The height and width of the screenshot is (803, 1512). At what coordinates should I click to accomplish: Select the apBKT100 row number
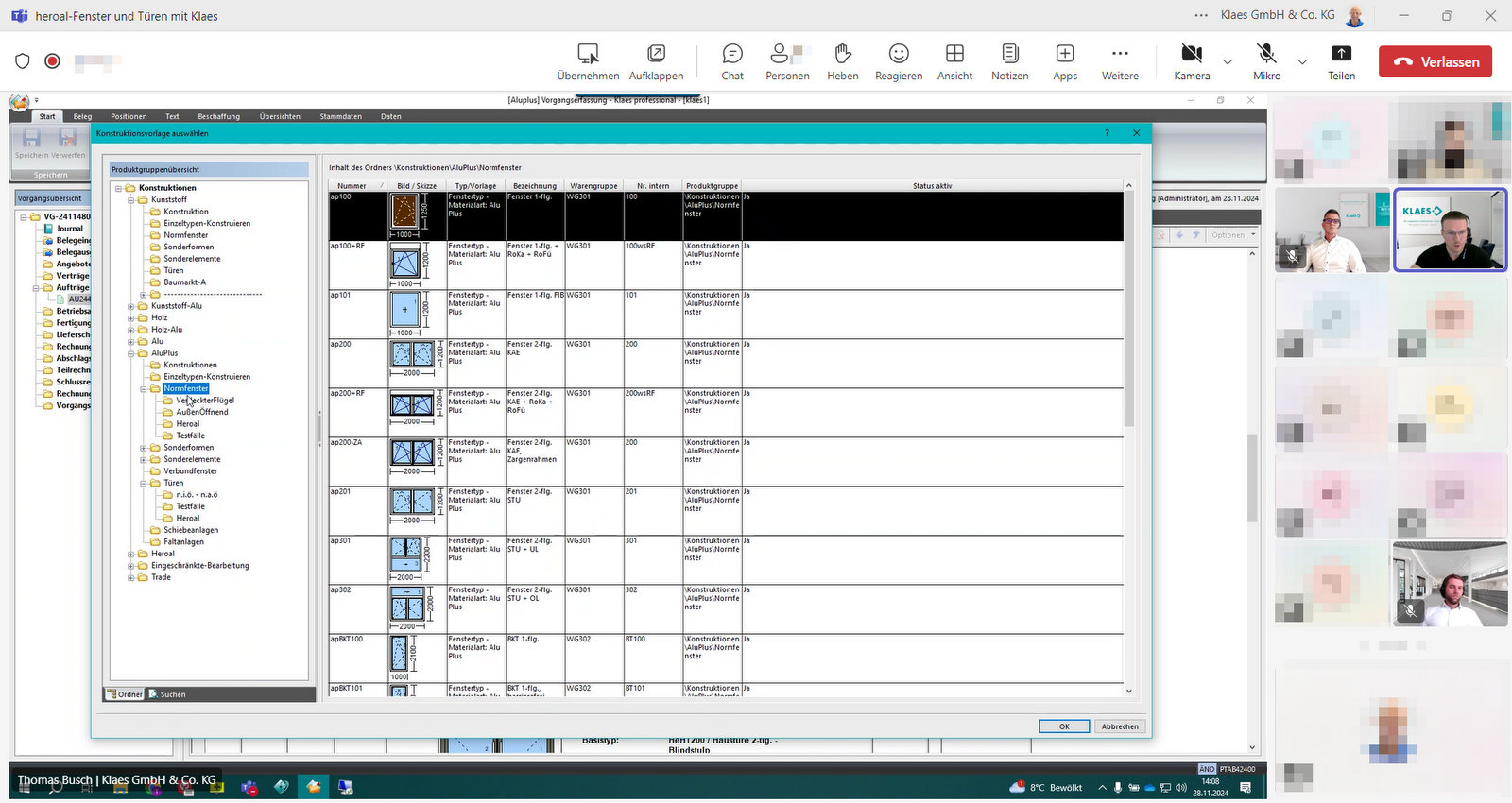pyautogui.click(x=347, y=640)
